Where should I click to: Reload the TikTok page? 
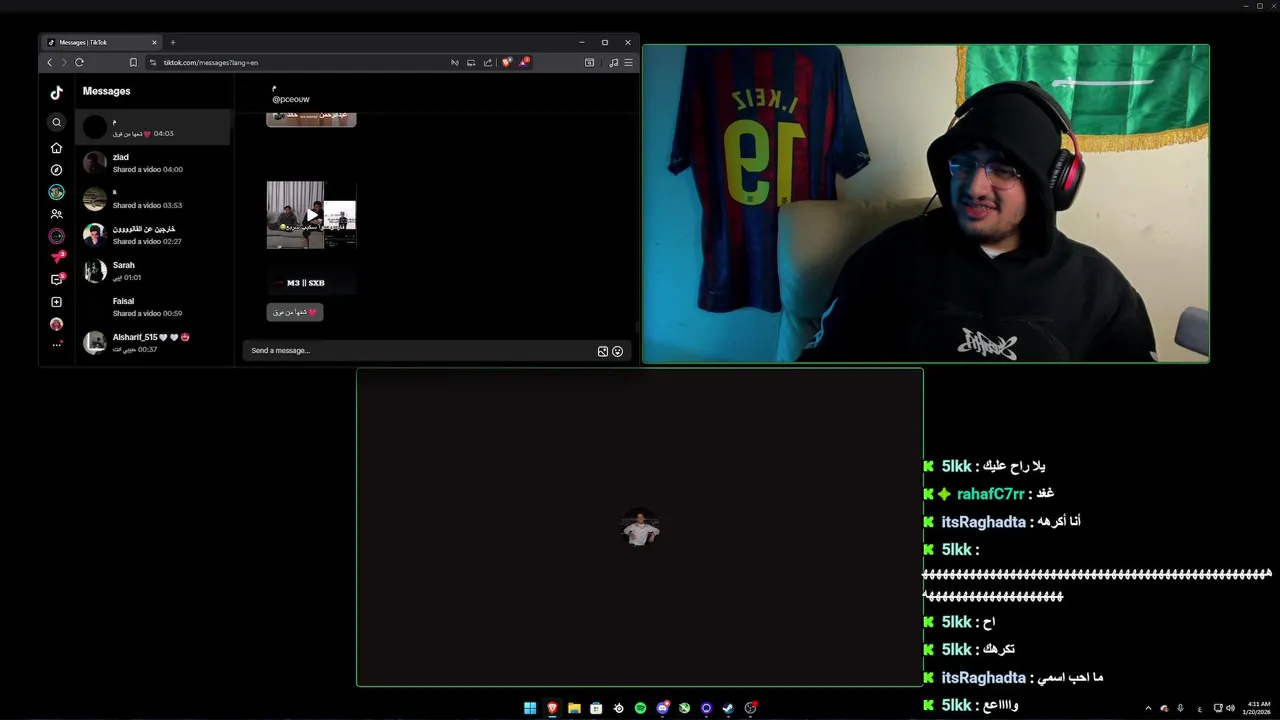click(x=79, y=62)
